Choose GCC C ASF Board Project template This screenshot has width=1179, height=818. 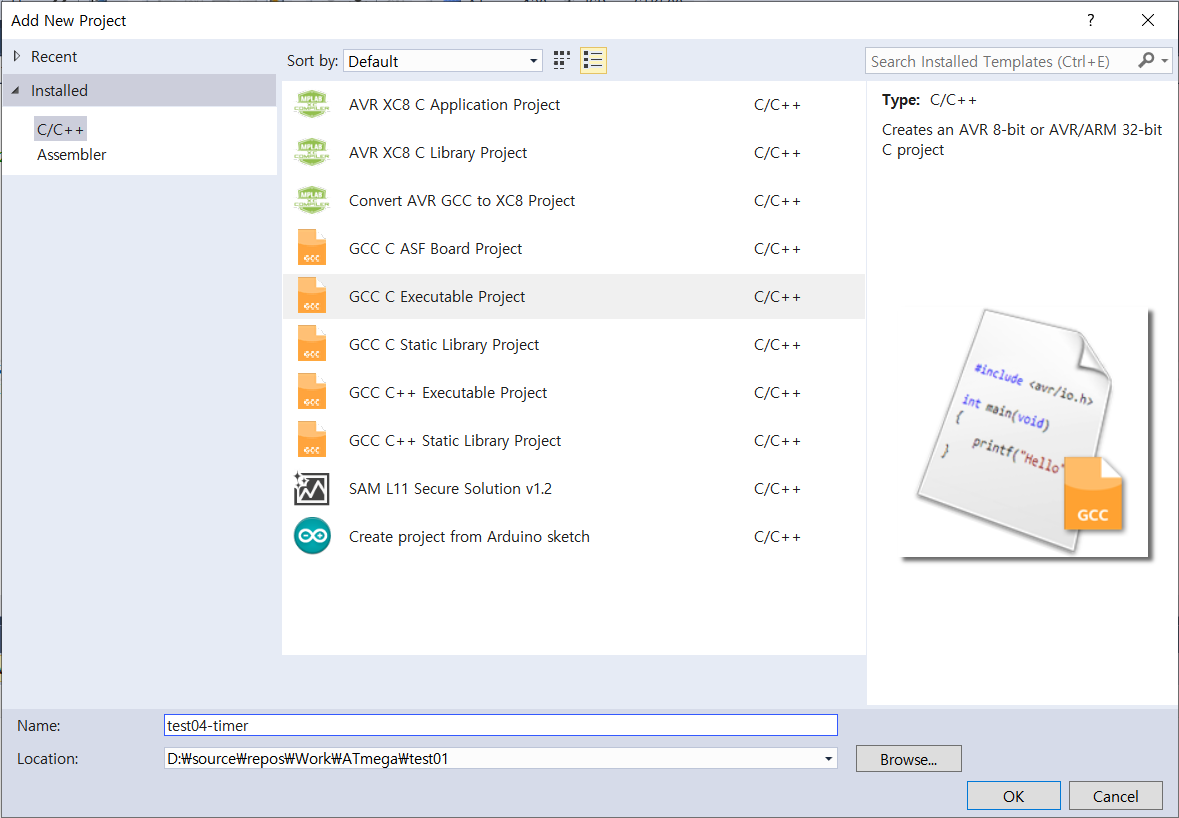click(x=574, y=248)
